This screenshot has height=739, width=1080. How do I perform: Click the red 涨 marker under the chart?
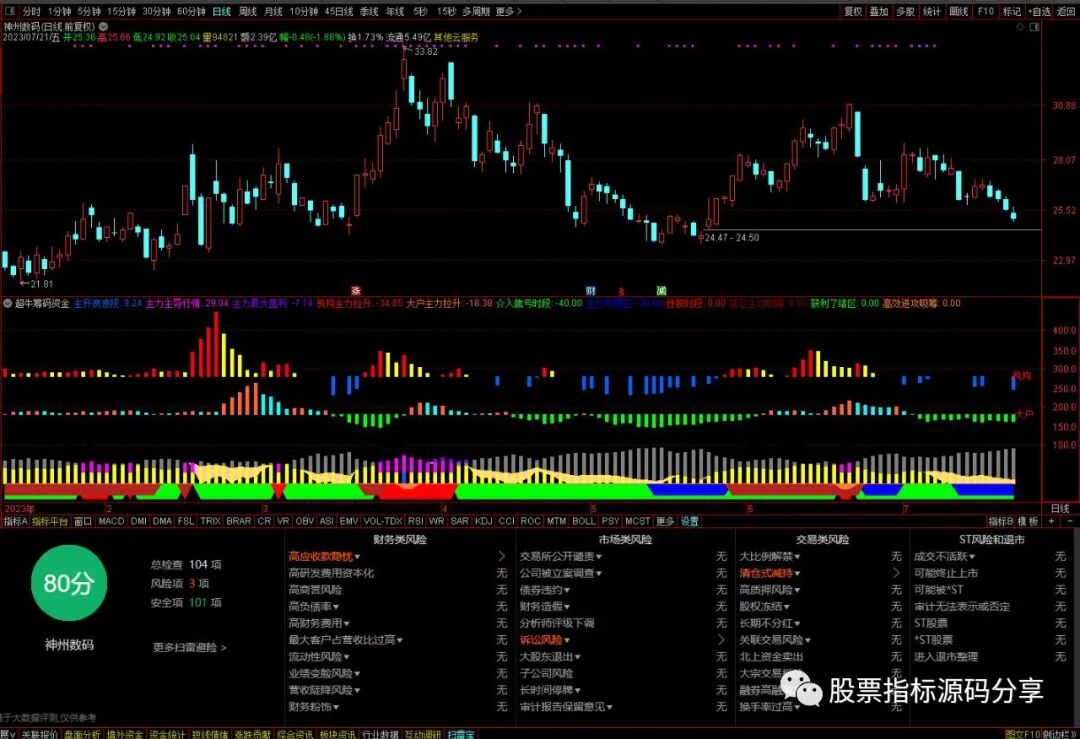click(x=356, y=291)
